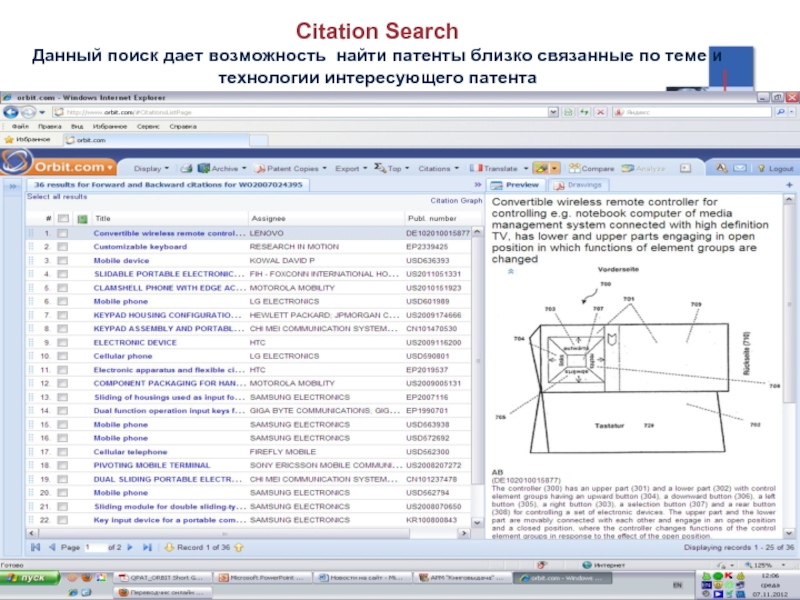Tick the checkbox for row 1 Lenovo
This screenshot has width=800, height=600.
pyautogui.click(x=62, y=233)
